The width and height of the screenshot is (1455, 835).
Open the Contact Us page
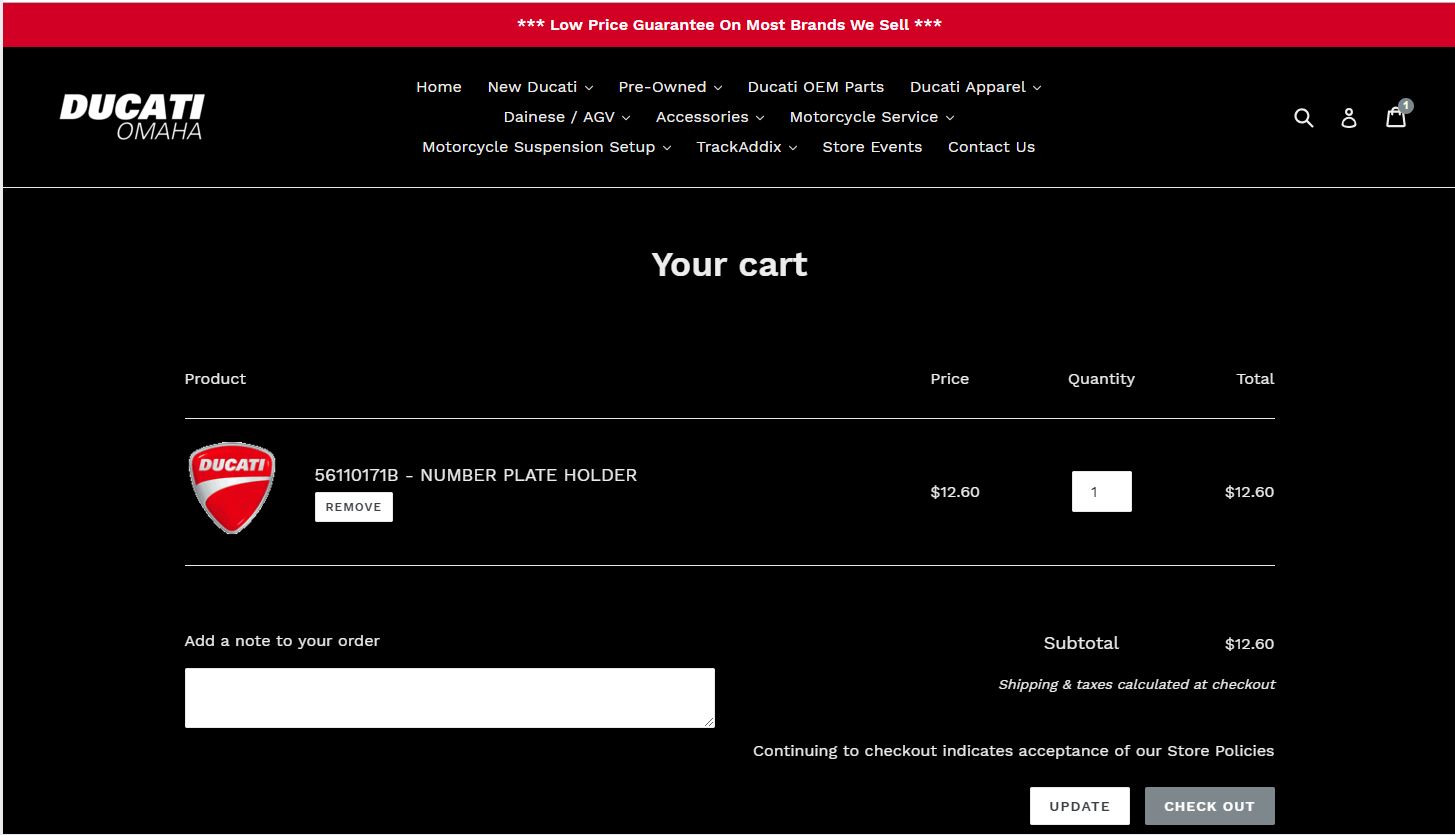point(991,147)
